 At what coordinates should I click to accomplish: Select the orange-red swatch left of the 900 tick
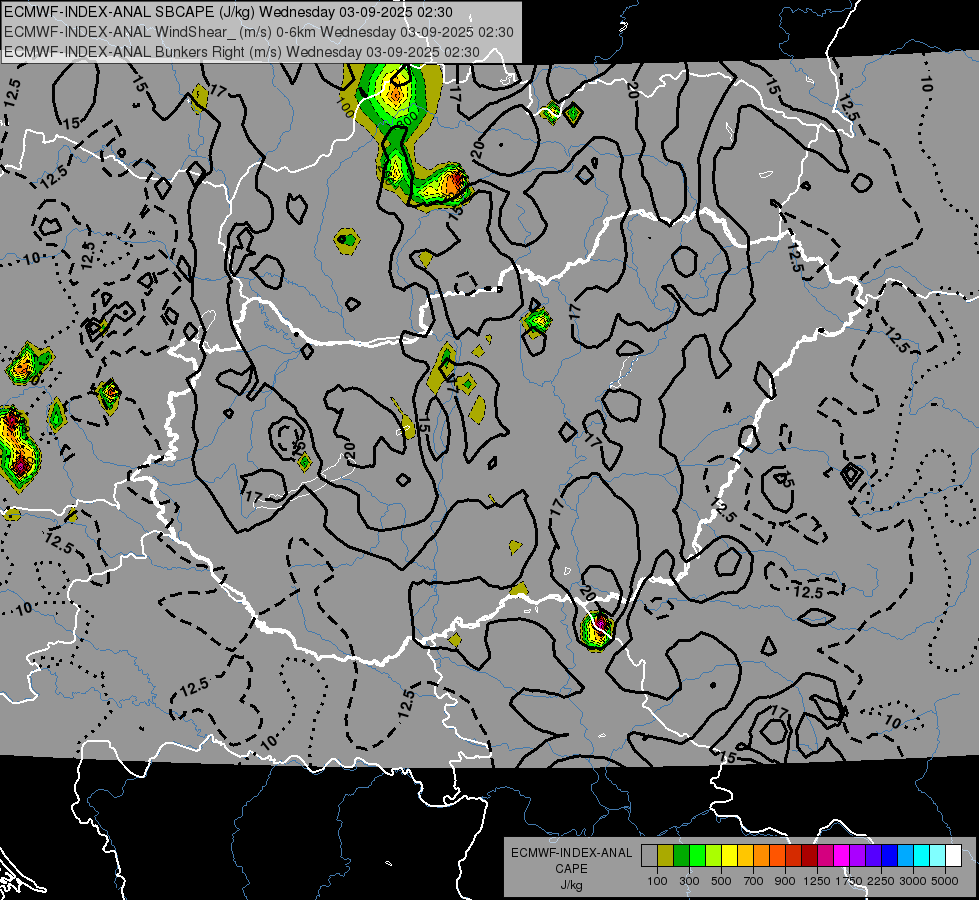point(777,856)
